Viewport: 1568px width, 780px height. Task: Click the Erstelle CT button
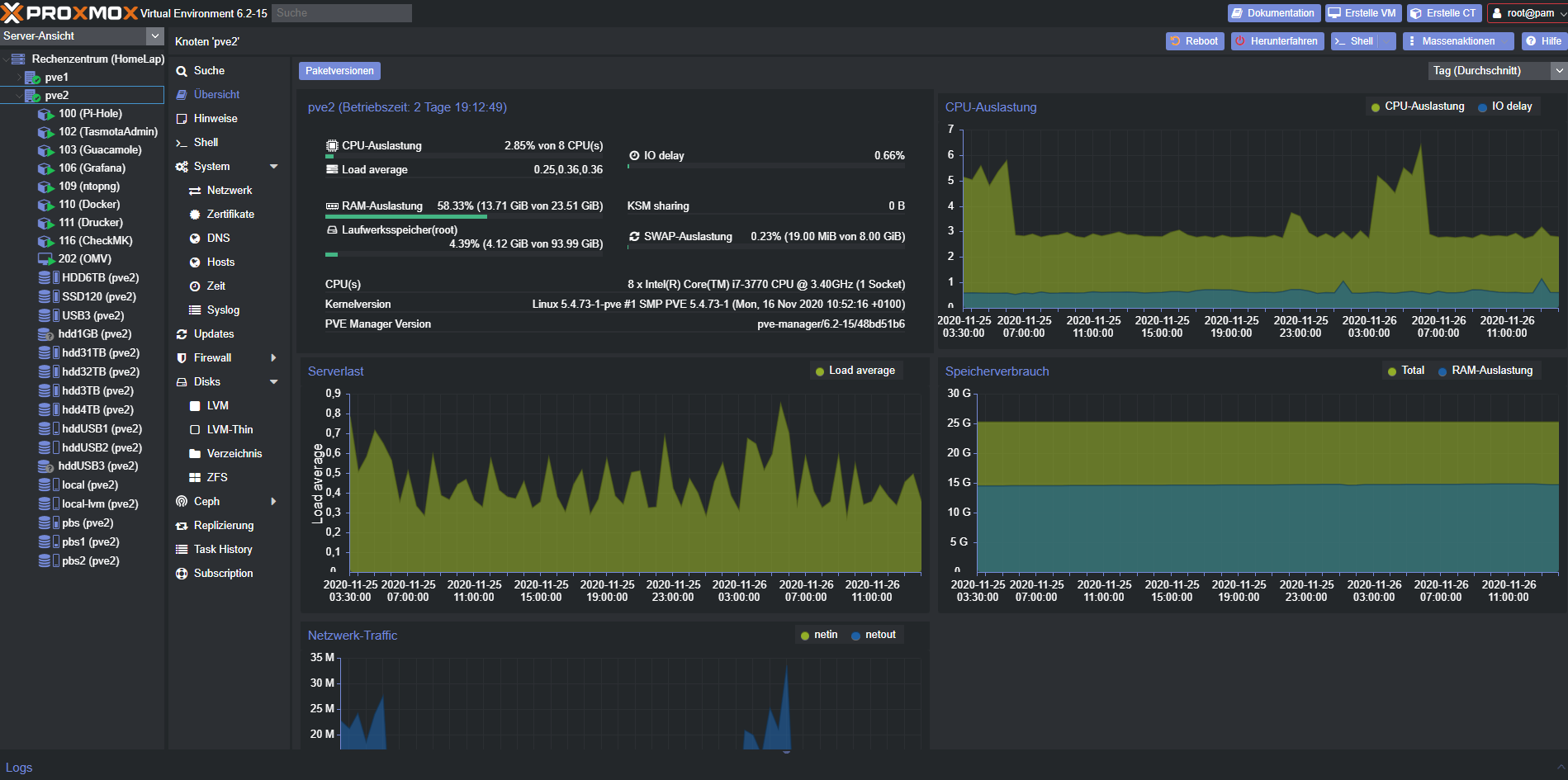(1444, 13)
